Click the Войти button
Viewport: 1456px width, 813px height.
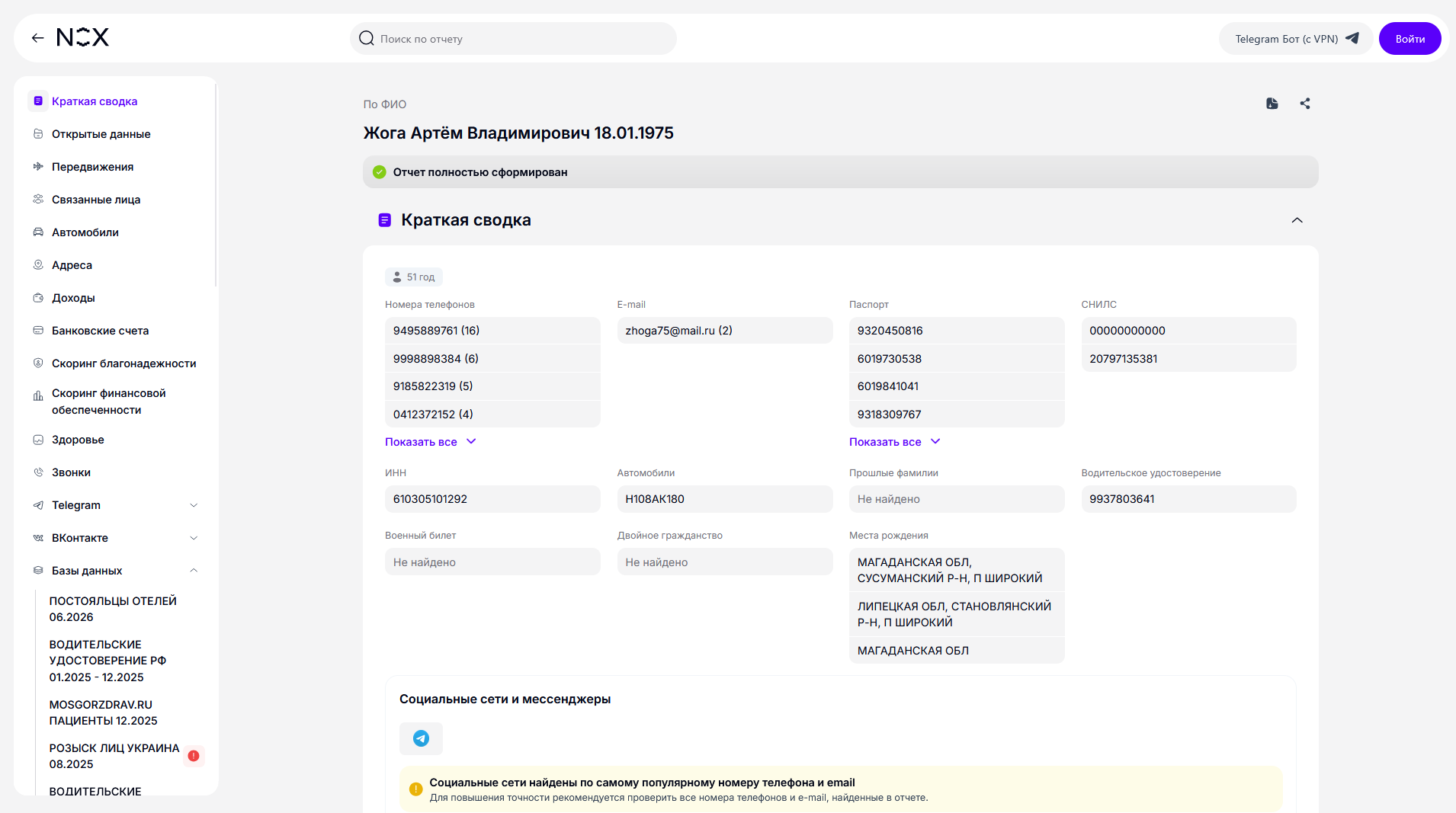coord(1409,39)
